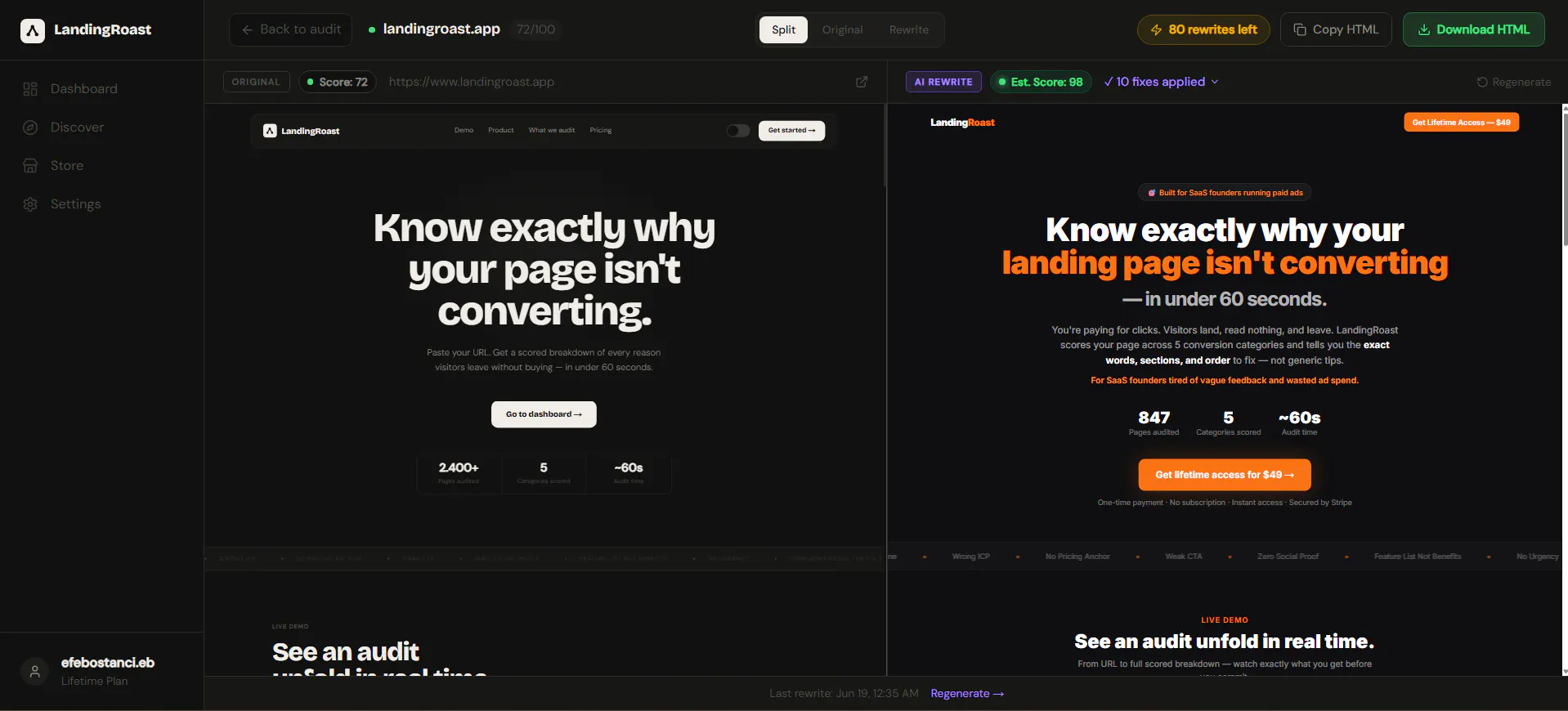Click Product link in original preview navbar
This screenshot has width=1568, height=711.
(x=501, y=131)
